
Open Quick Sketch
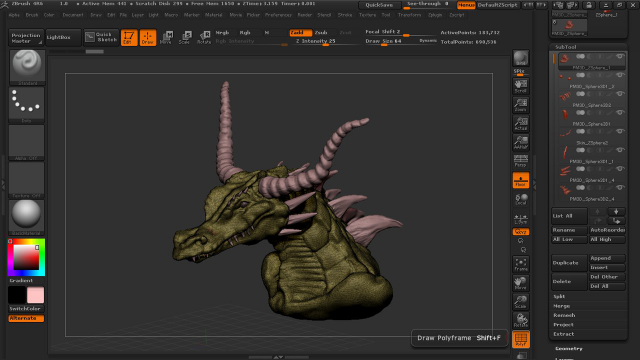pyautogui.click(x=101, y=38)
